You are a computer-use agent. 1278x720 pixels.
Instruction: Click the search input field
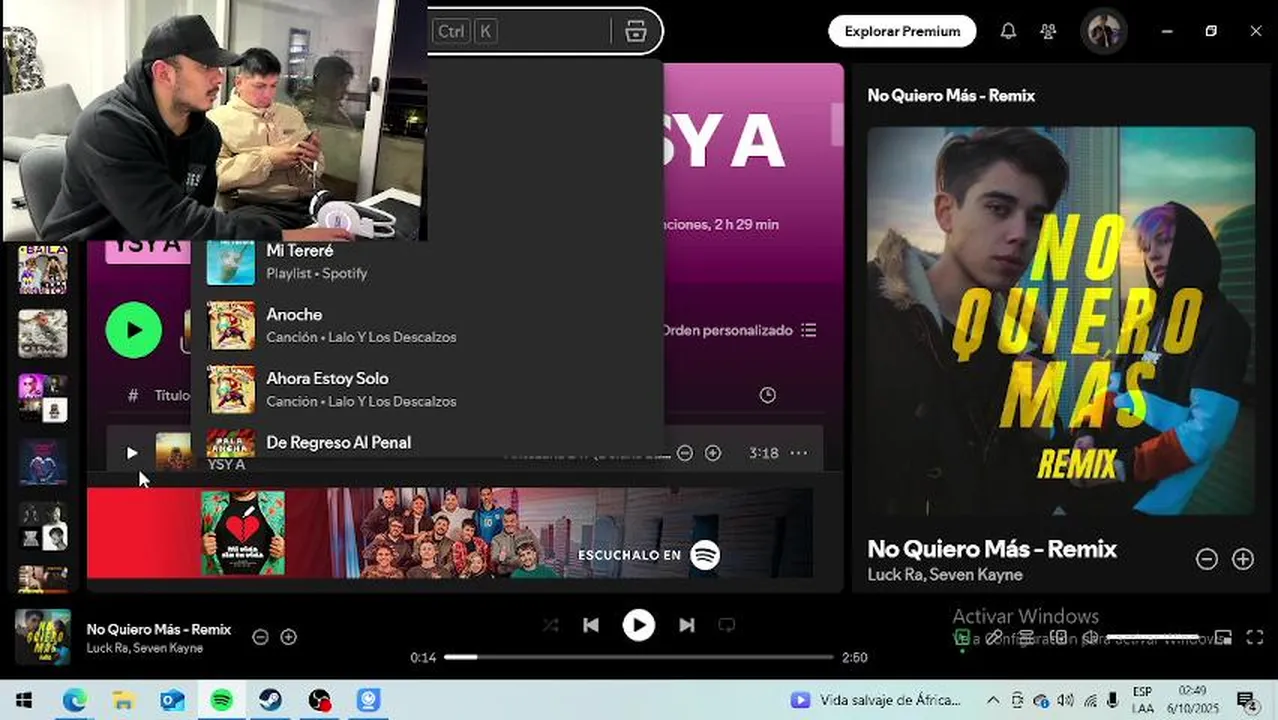(545, 31)
